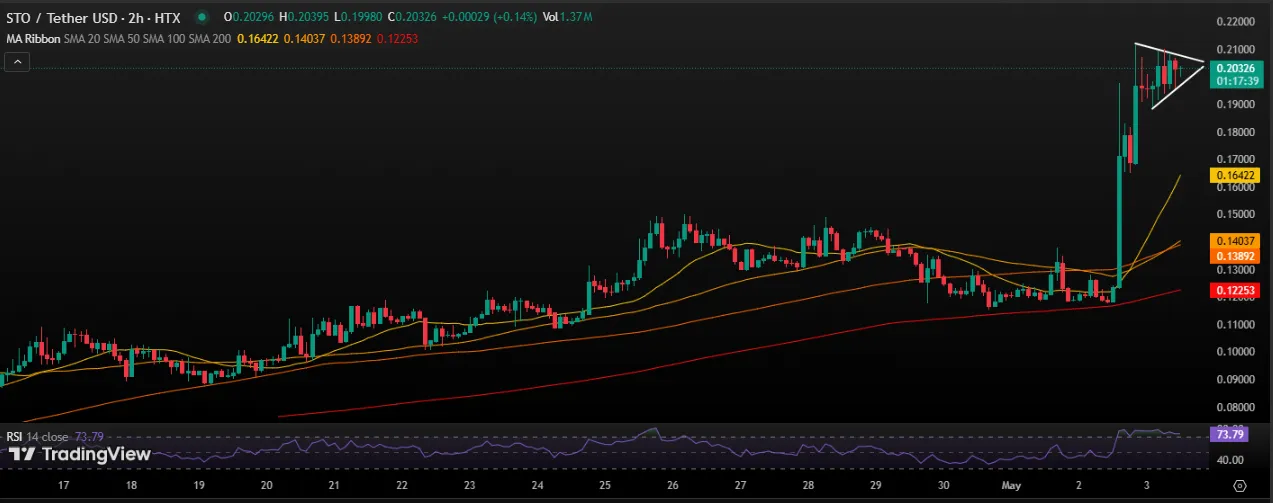Click the Vol 1.37 M readout
Image resolution: width=1273 pixels, height=503 pixels.
(x=567, y=18)
